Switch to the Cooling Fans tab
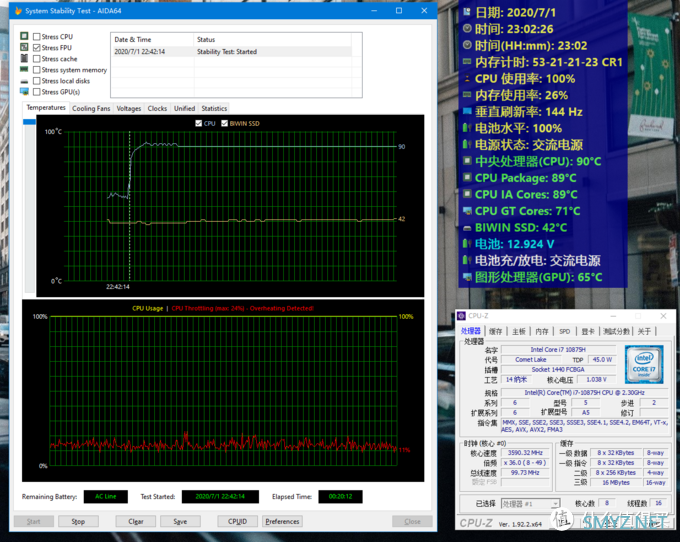This screenshot has height=542, width=680. pyautogui.click(x=91, y=108)
